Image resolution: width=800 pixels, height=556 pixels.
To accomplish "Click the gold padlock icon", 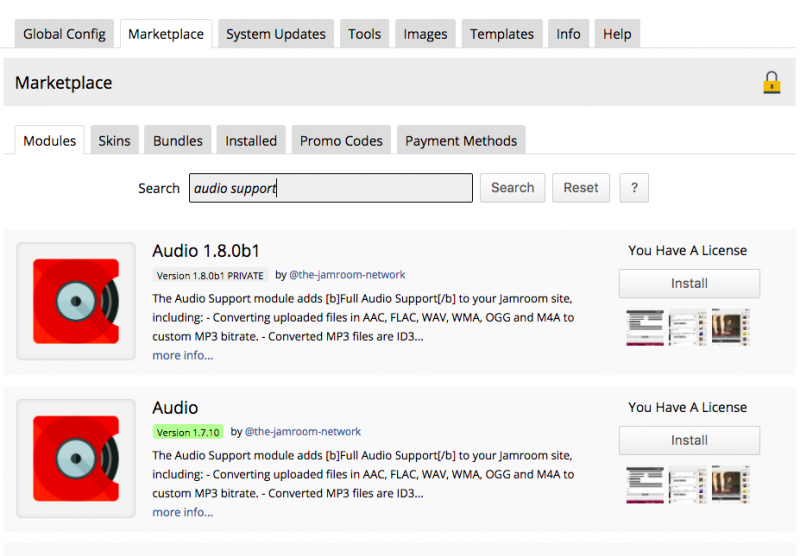I will (x=771, y=83).
